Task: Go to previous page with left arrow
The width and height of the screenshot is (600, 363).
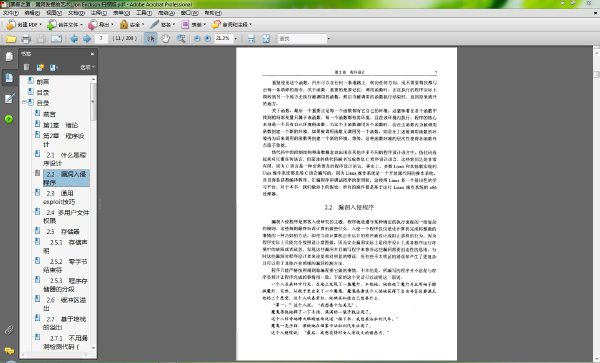Action: (74, 39)
